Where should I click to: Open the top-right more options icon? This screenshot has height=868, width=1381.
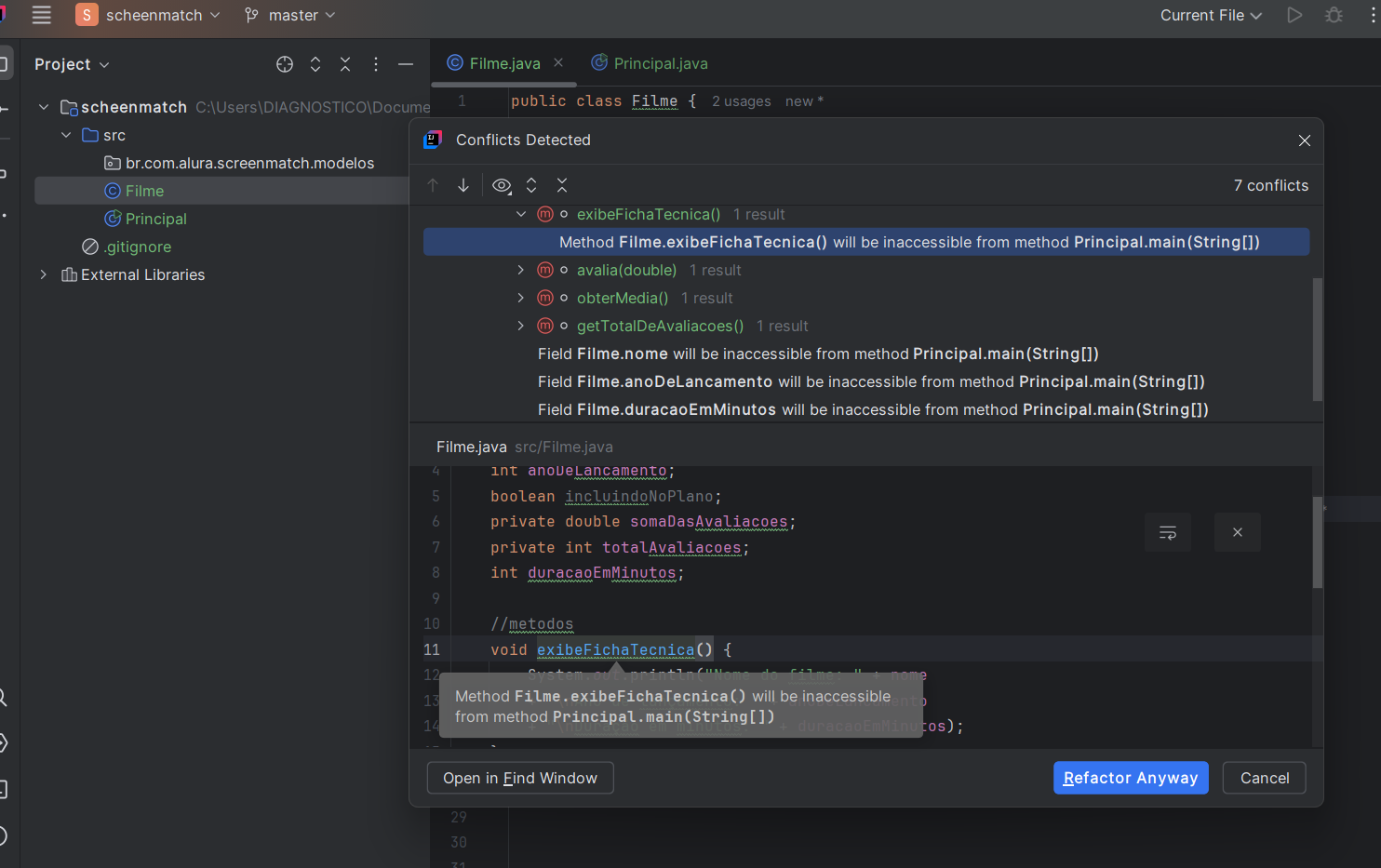pyautogui.click(x=1374, y=15)
